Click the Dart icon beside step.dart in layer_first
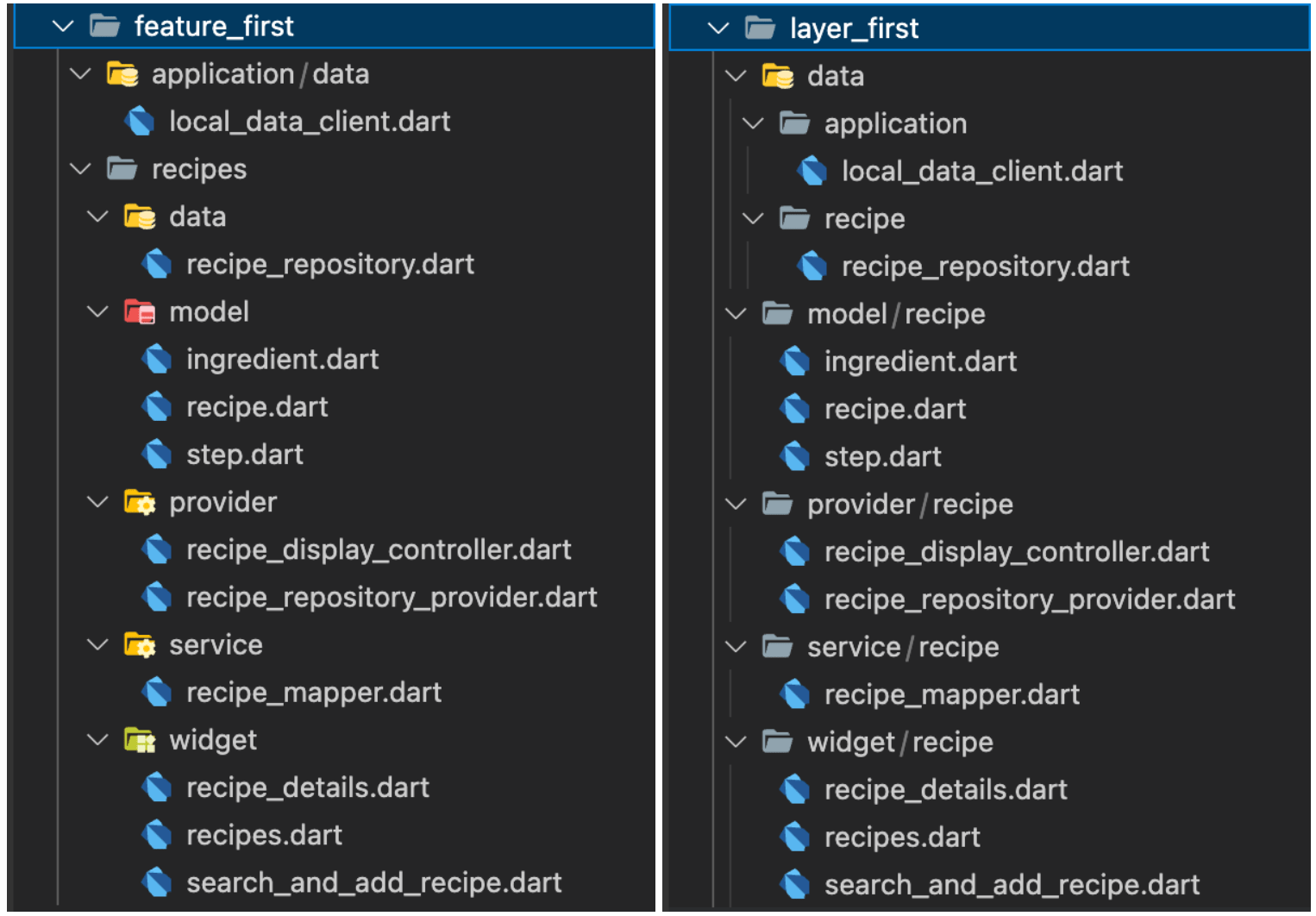The height and width of the screenshot is (916, 1316). coord(794,456)
